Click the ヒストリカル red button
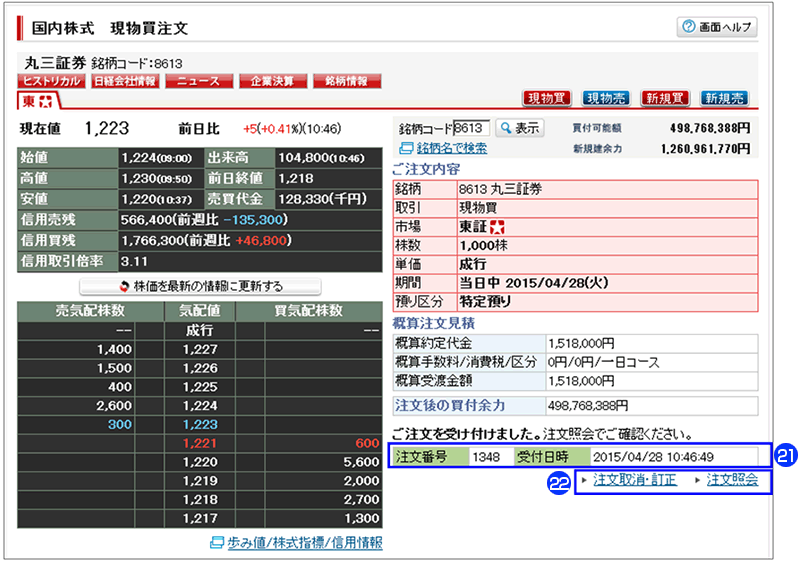Viewport: 800px width, 563px height. [51, 81]
